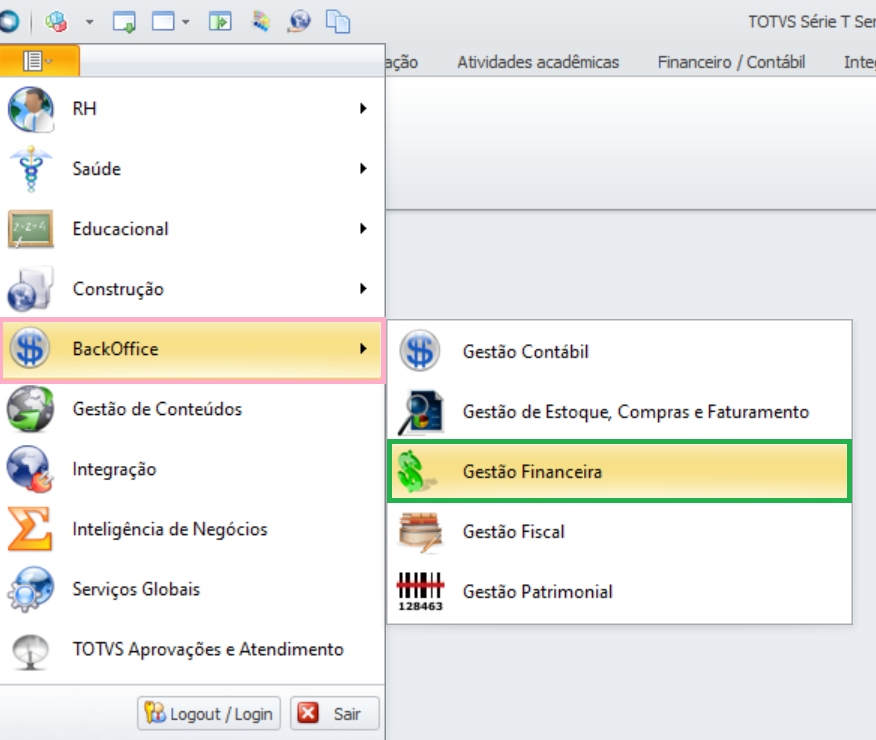Click the Gestão Patrimonial barcode icon

click(420, 591)
